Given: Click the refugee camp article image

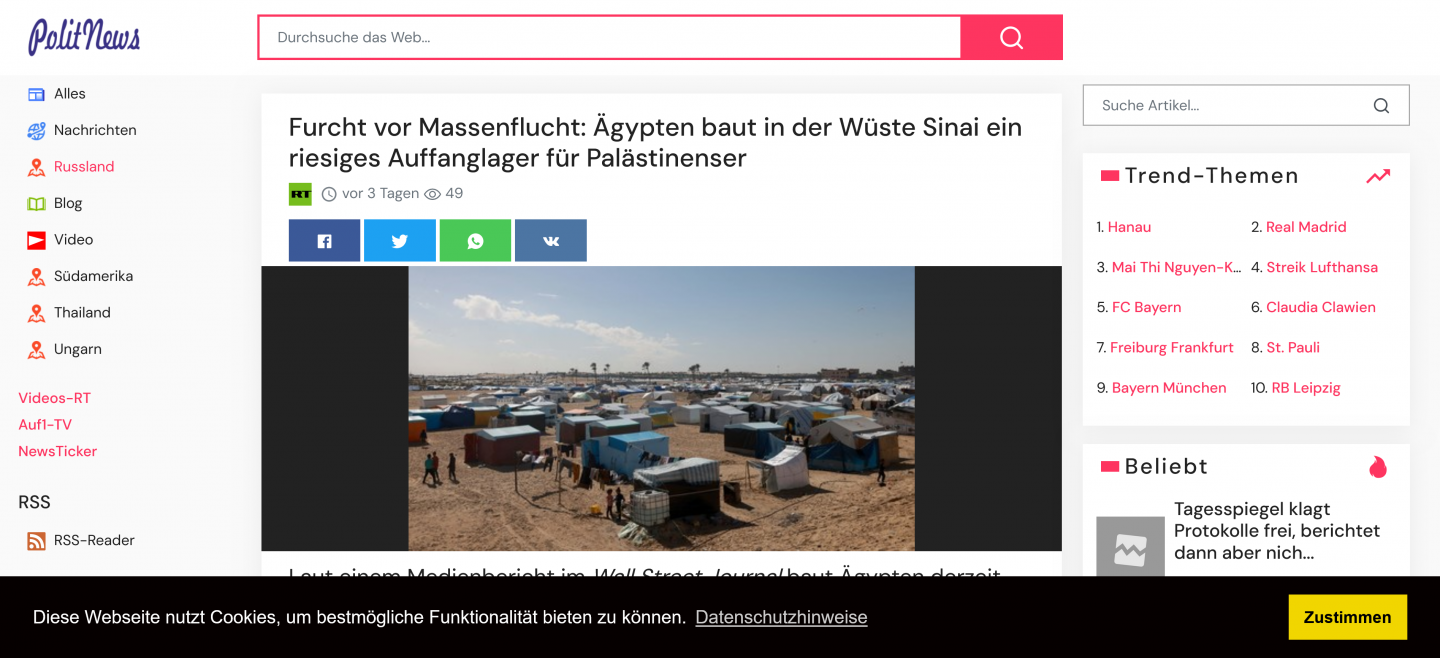Looking at the screenshot, I should coord(661,408).
